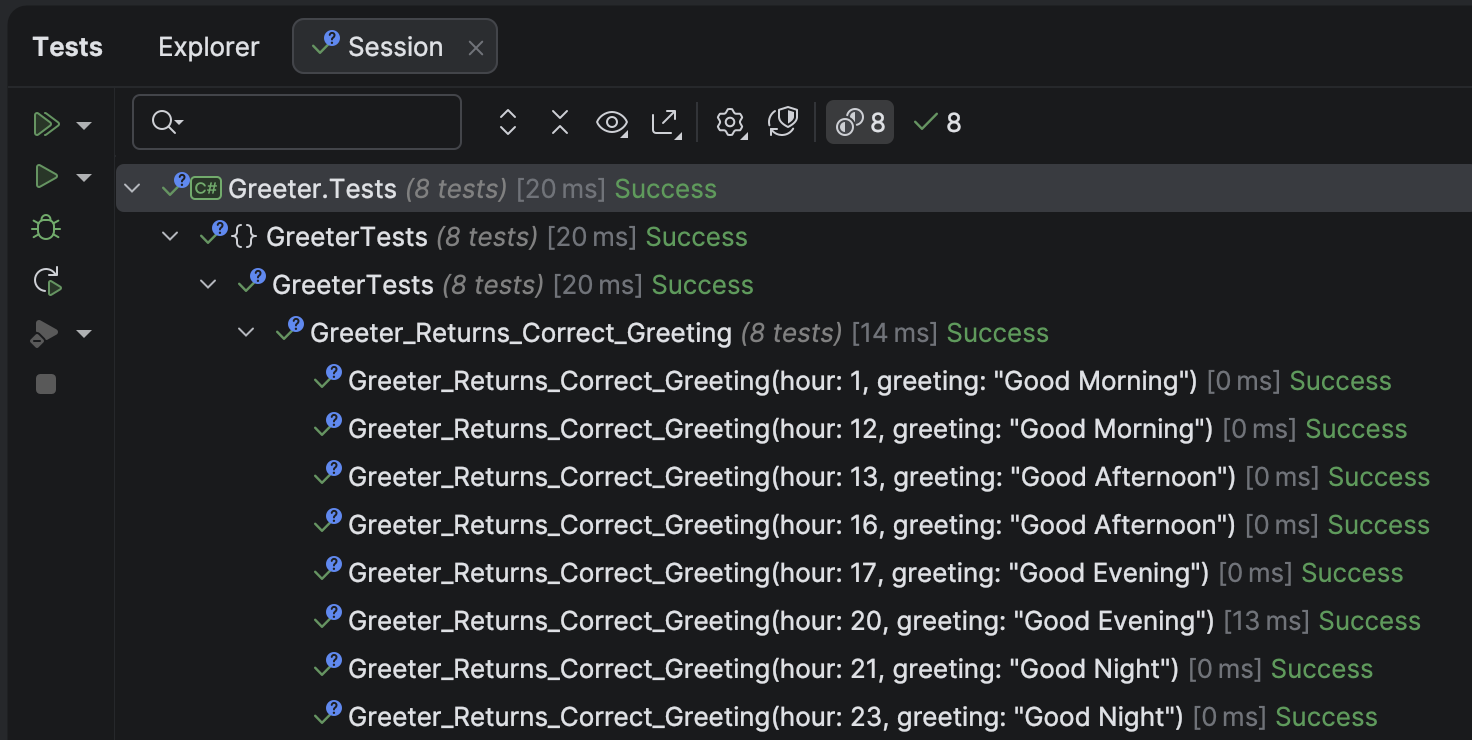
Task: Open the run options dropdown arrow
Action: (x=84, y=124)
